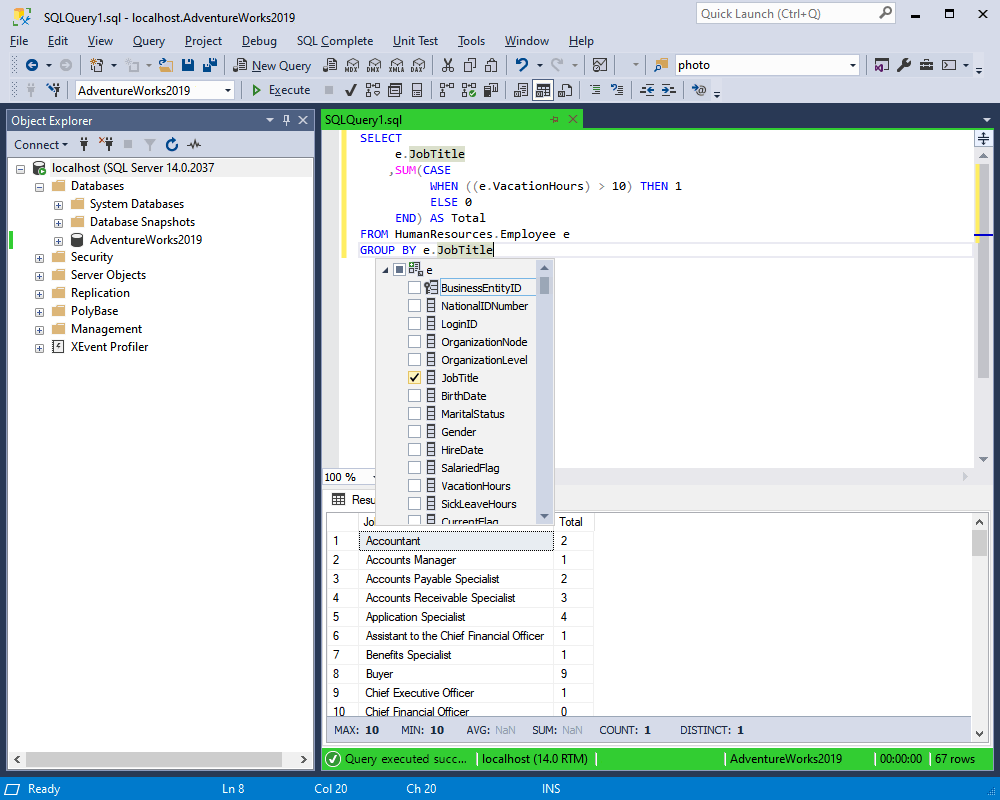Click the Cut icon in the toolbar
Image resolution: width=1000 pixels, height=800 pixels.
tap(447, 64)
